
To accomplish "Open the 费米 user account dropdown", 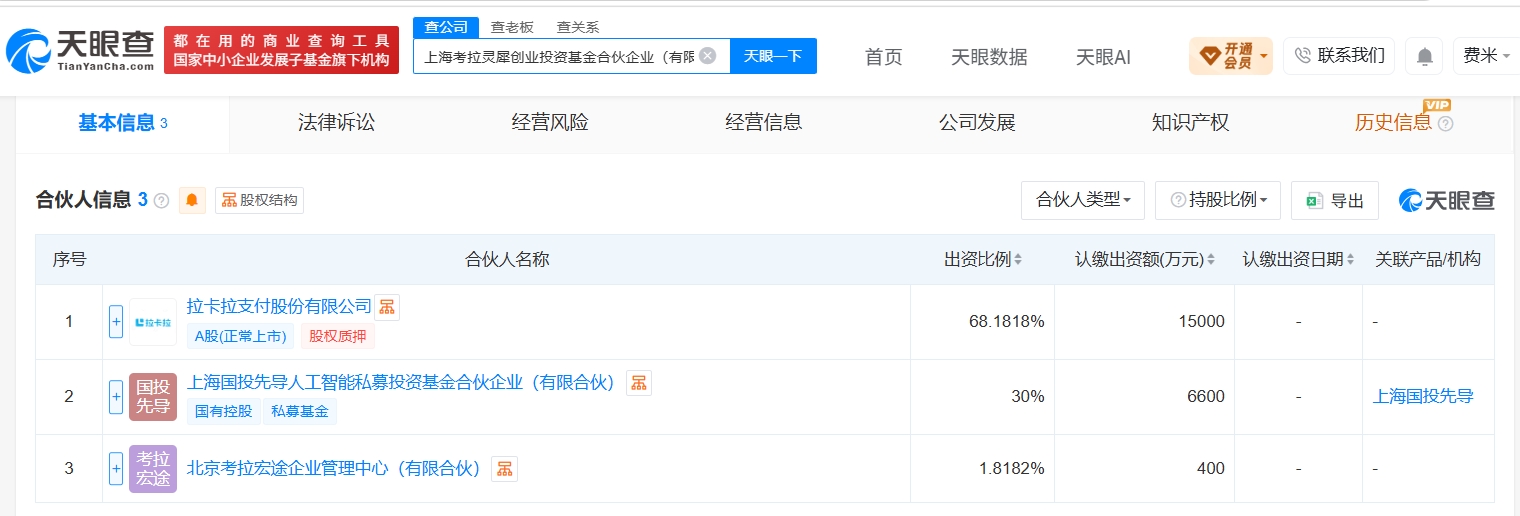I will pyautogui.click(x=1487, y=56).
